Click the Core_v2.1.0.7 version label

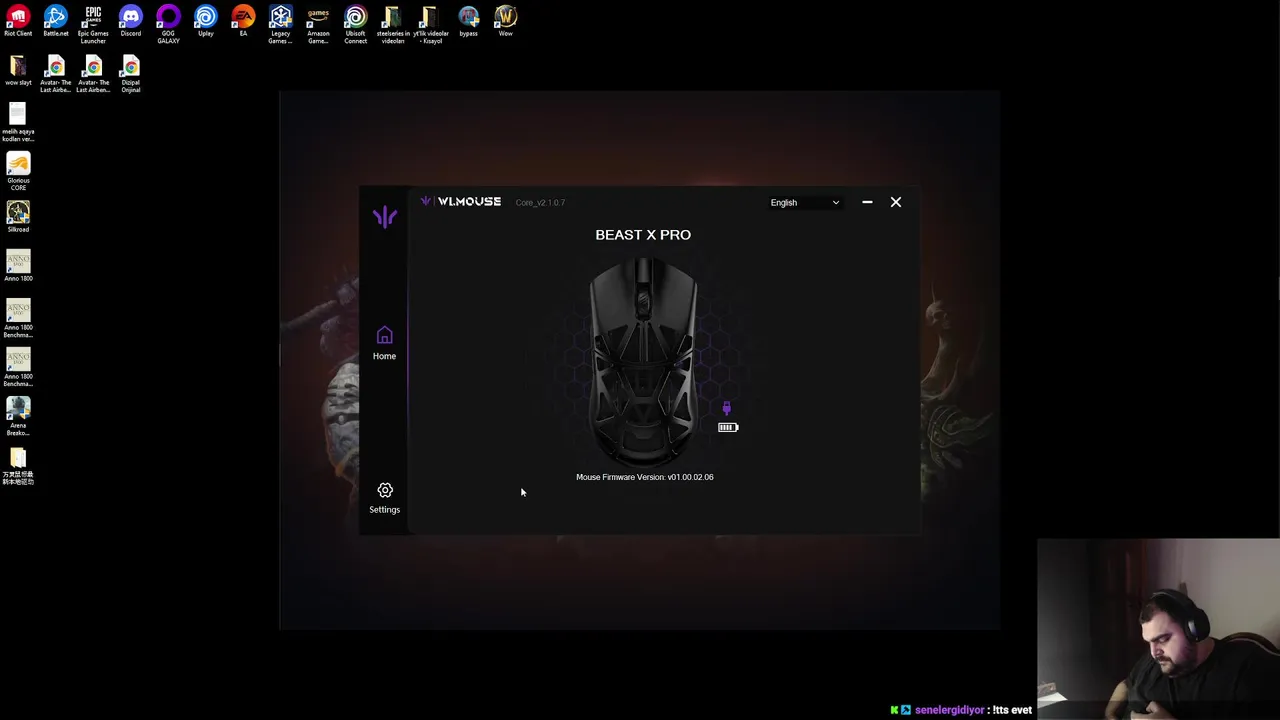click(x=540, y=202)
